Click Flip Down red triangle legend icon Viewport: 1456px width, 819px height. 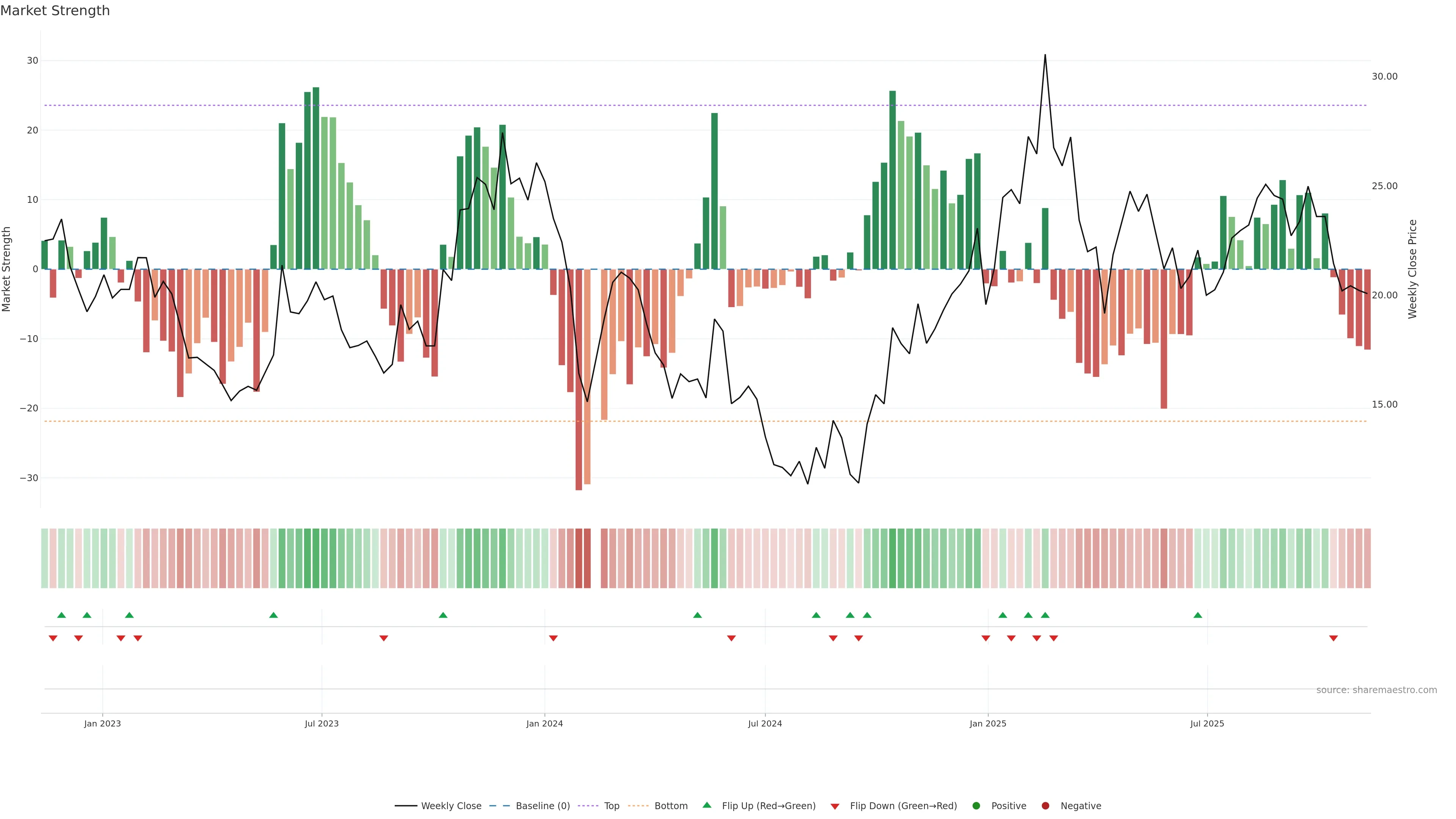835,806
